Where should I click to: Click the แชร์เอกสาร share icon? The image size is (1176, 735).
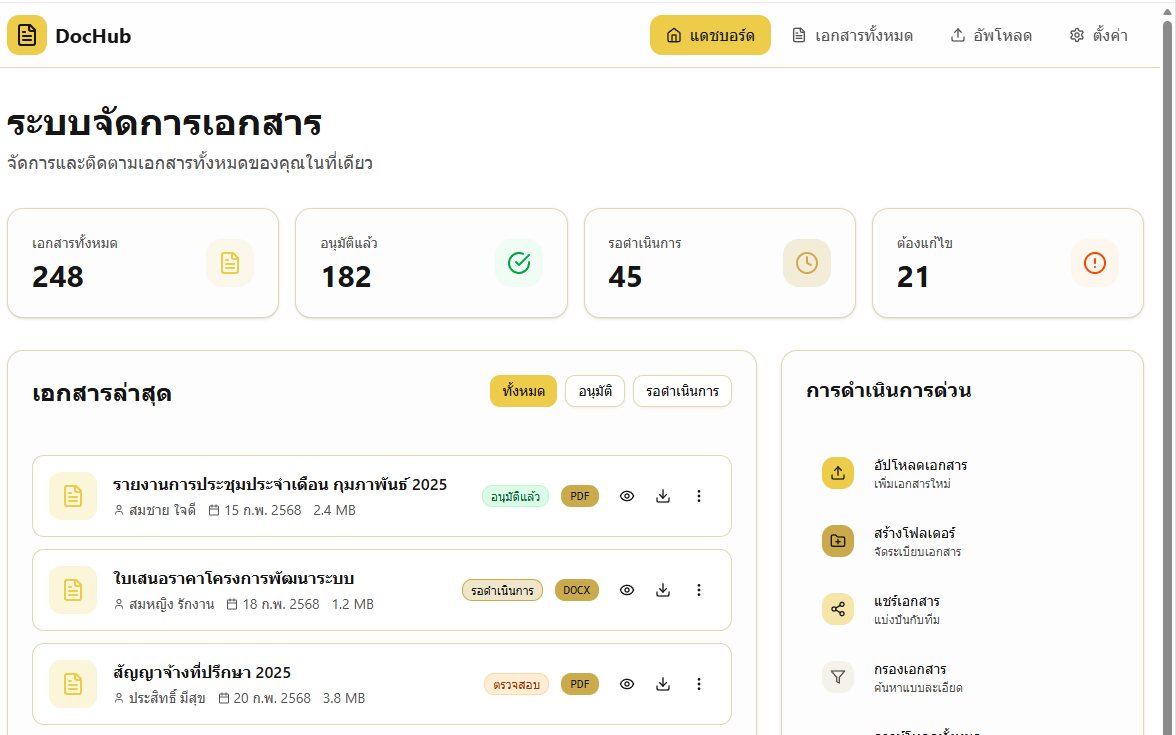click(x=838, y=609)
